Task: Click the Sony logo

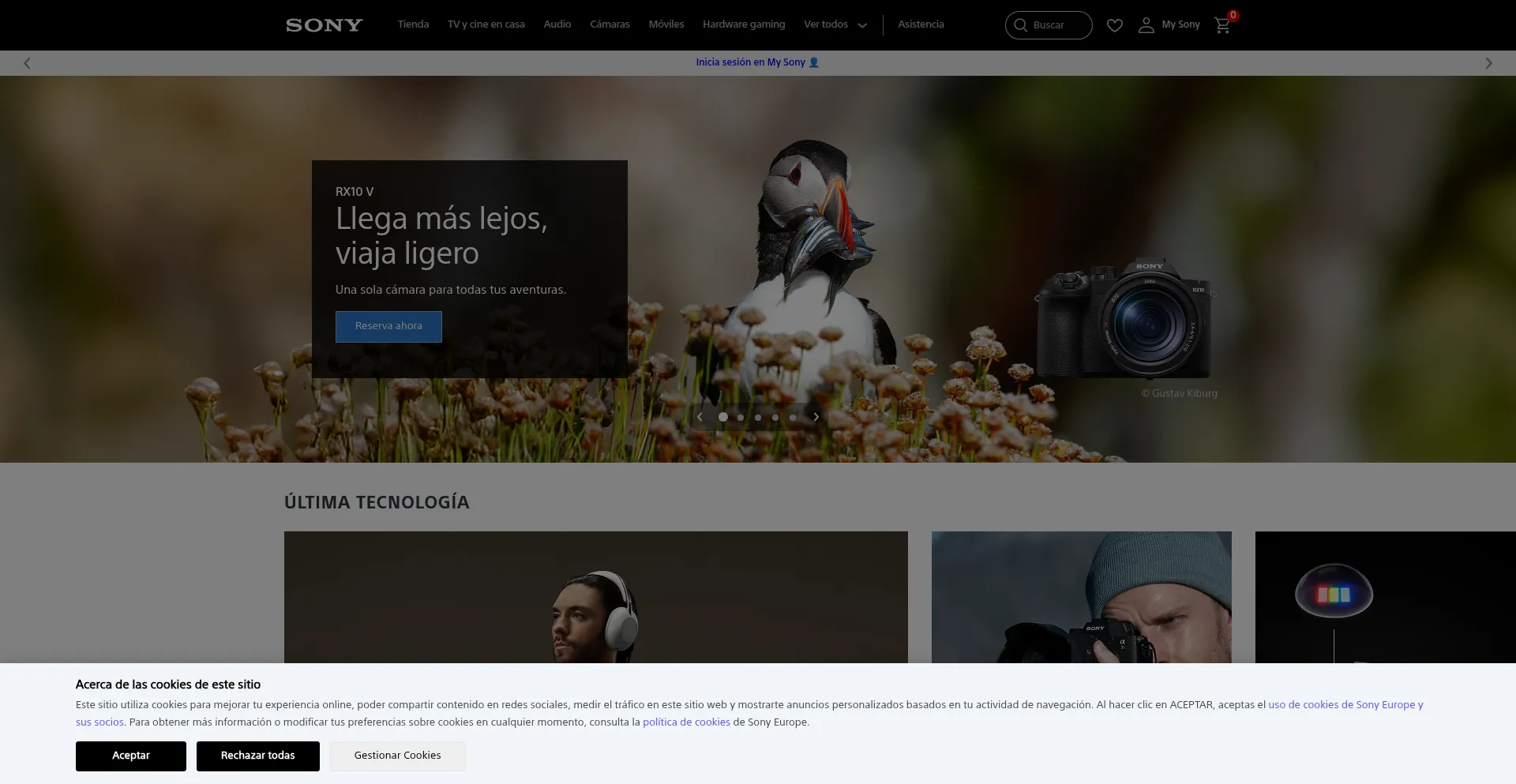Action: 324,25
